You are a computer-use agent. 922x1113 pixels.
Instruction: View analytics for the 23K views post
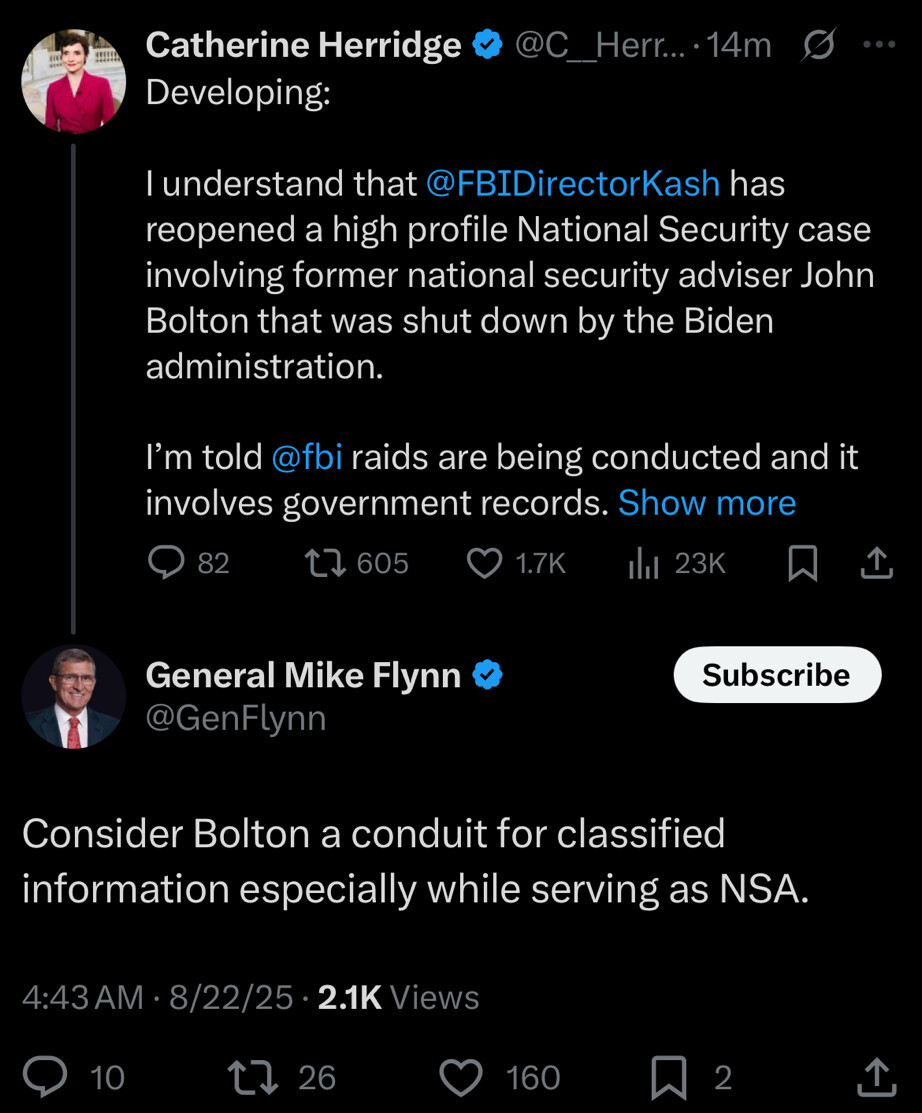click(x=644, y=565)
